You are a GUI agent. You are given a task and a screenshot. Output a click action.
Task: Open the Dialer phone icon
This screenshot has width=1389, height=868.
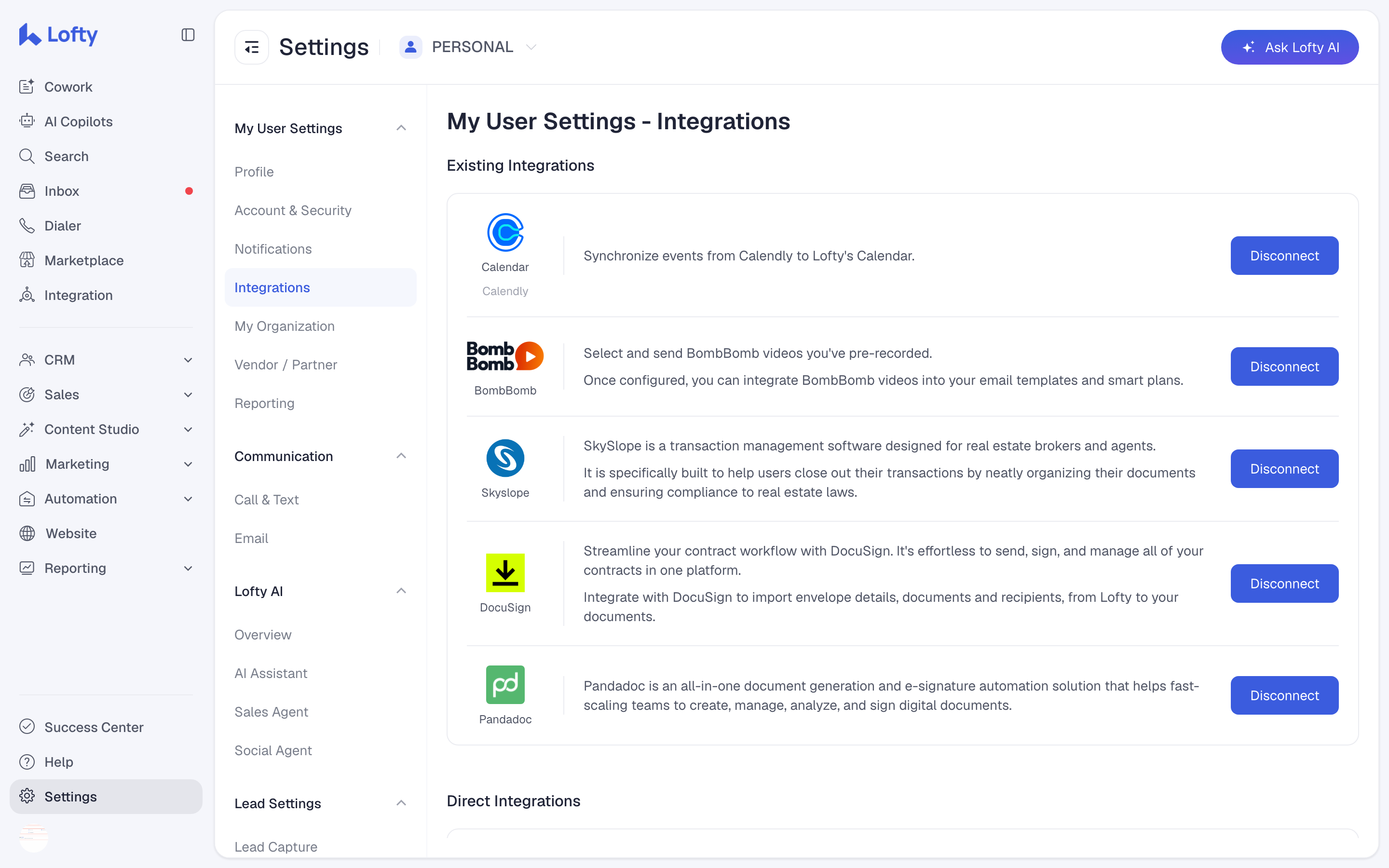click(27, 226)
